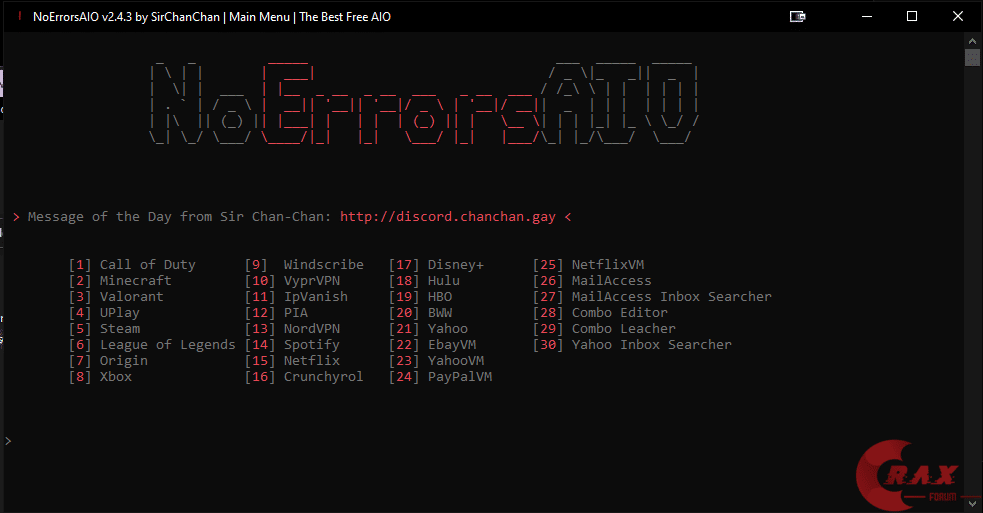Select the '[8] Xbox' entry
Screen dimensions: 983x513
100,377
